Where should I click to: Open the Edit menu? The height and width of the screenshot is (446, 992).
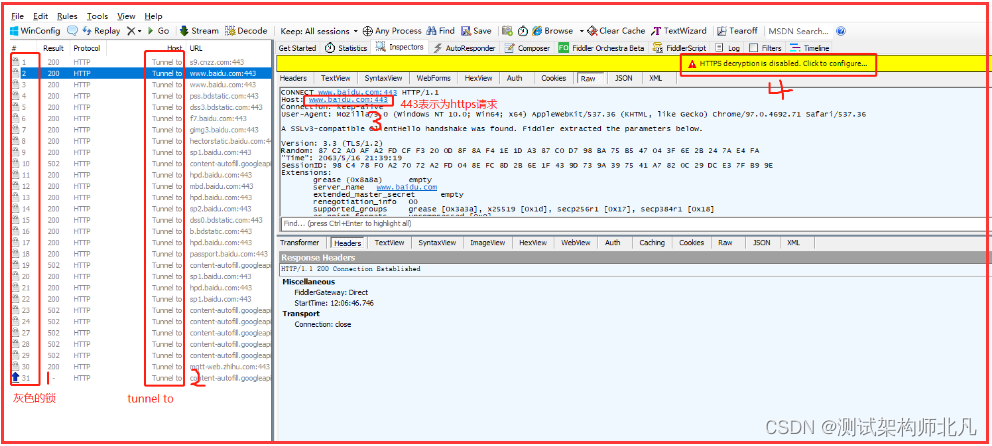(x=40, y=16)
